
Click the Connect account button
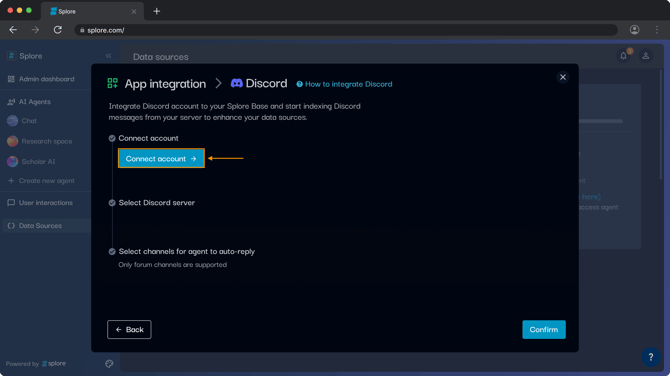coord(161,159)
